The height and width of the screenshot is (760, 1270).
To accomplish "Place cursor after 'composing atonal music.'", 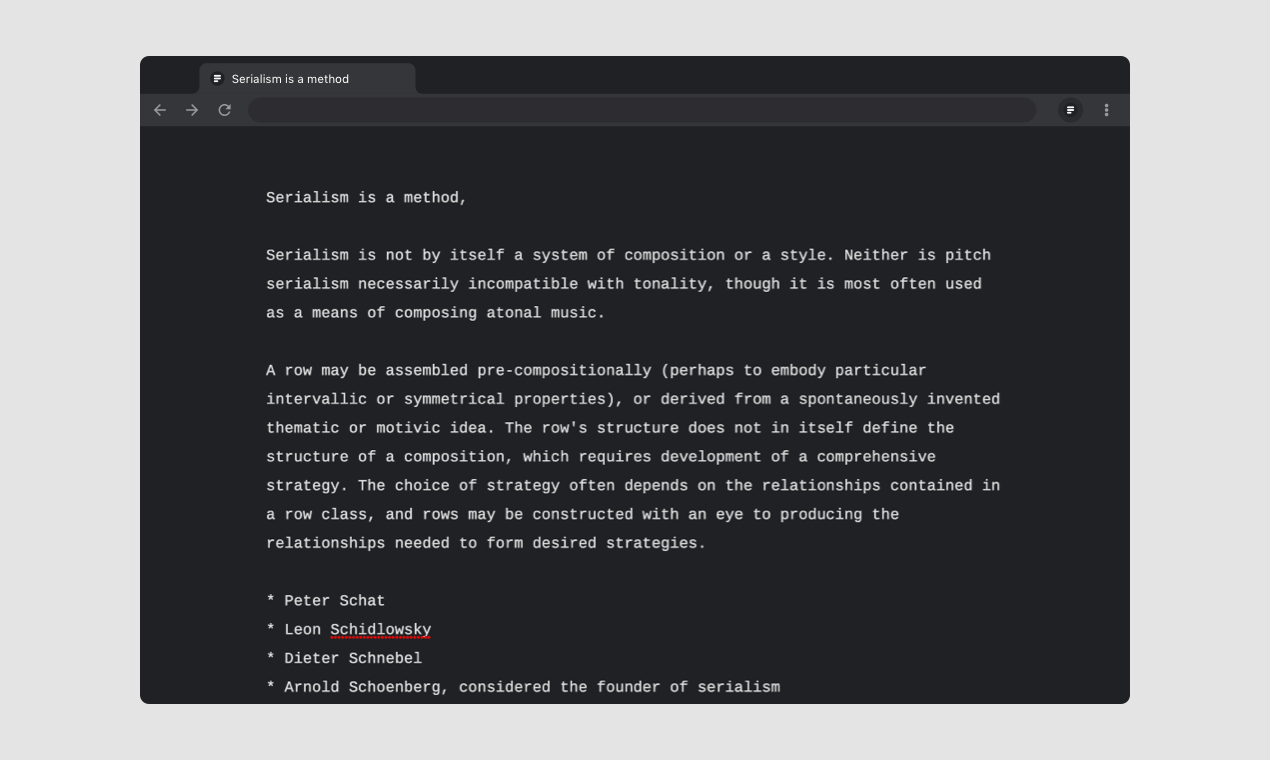I will pos(606,313).
